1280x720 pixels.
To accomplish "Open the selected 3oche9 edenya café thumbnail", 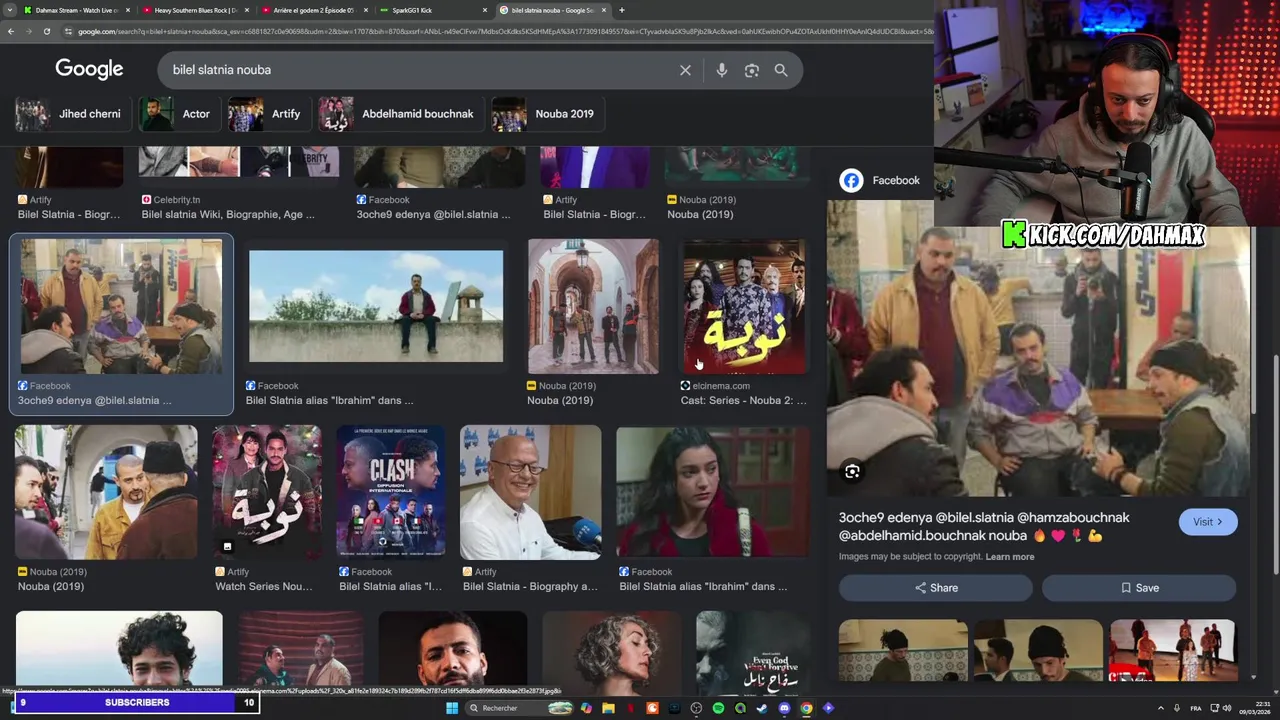I will pyautogui.click(x=121, y=306).
